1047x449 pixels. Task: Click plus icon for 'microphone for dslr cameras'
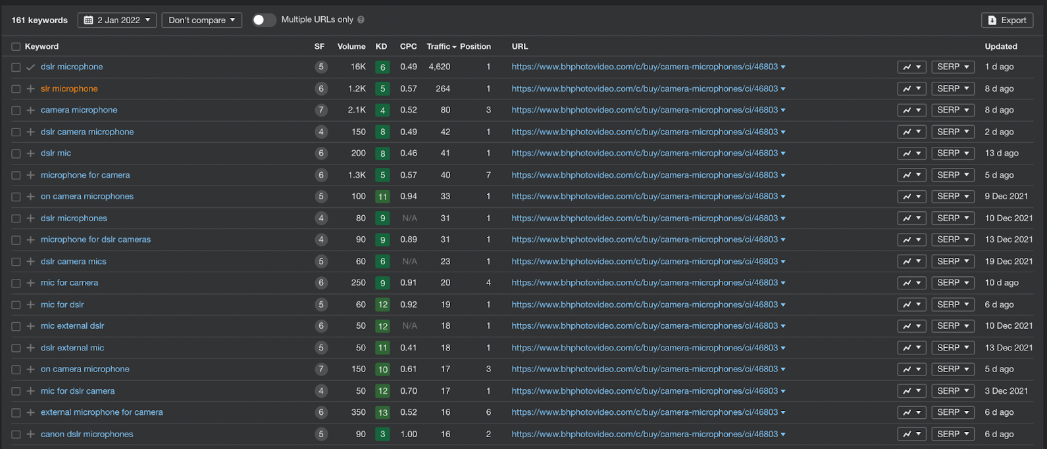(30, 240)
